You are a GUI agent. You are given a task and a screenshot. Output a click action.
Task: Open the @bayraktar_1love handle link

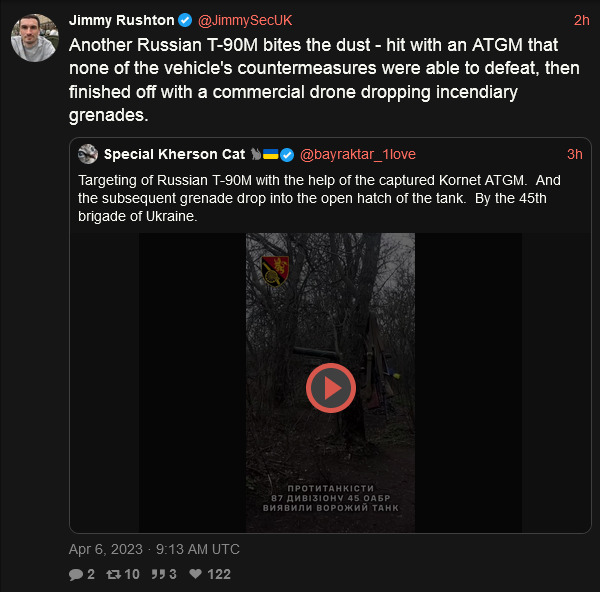357,154
